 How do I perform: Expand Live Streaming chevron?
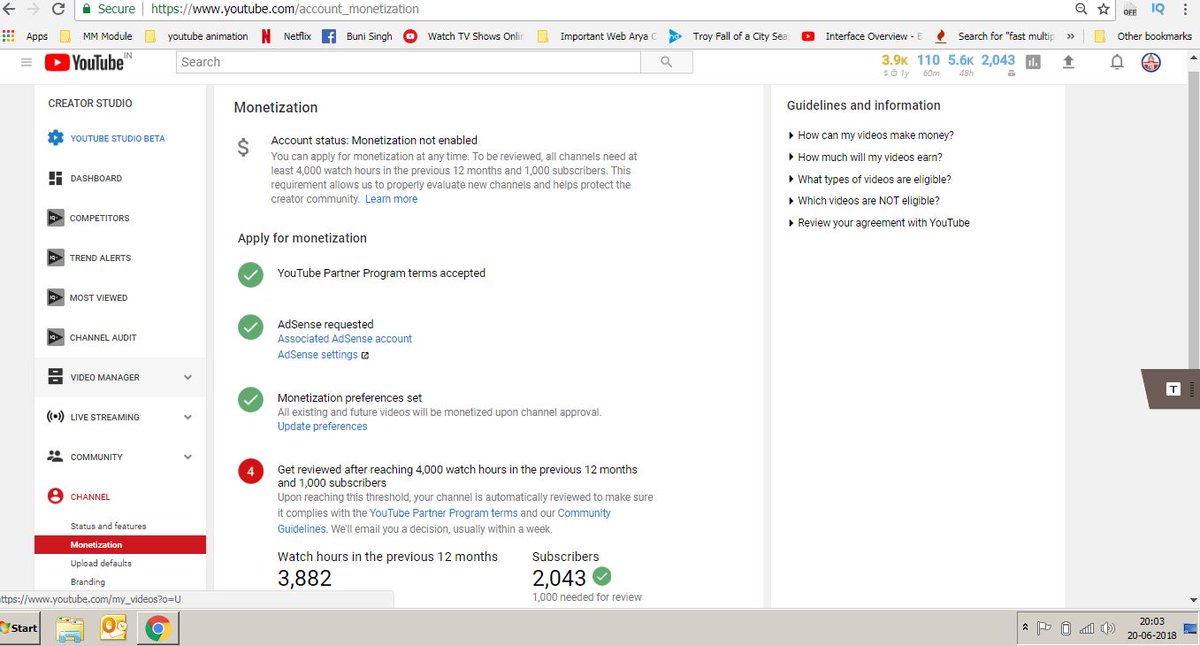(x=188, y=417)
